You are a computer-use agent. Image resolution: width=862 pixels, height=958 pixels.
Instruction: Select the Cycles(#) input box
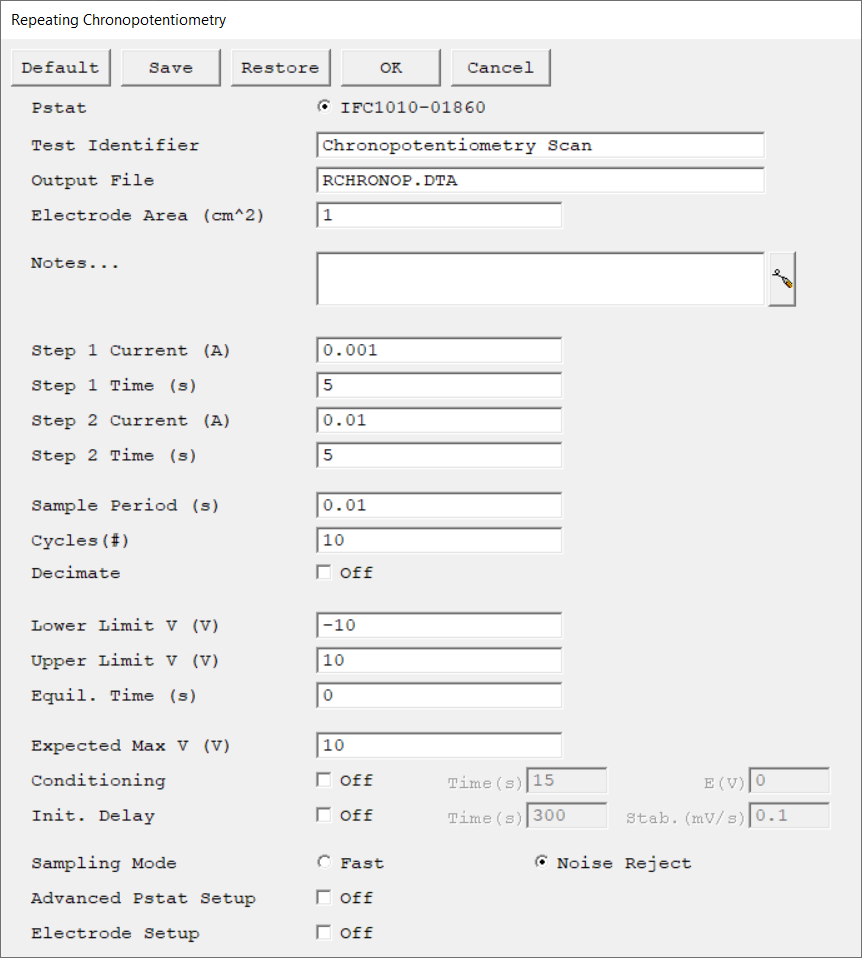pos(439,541)
